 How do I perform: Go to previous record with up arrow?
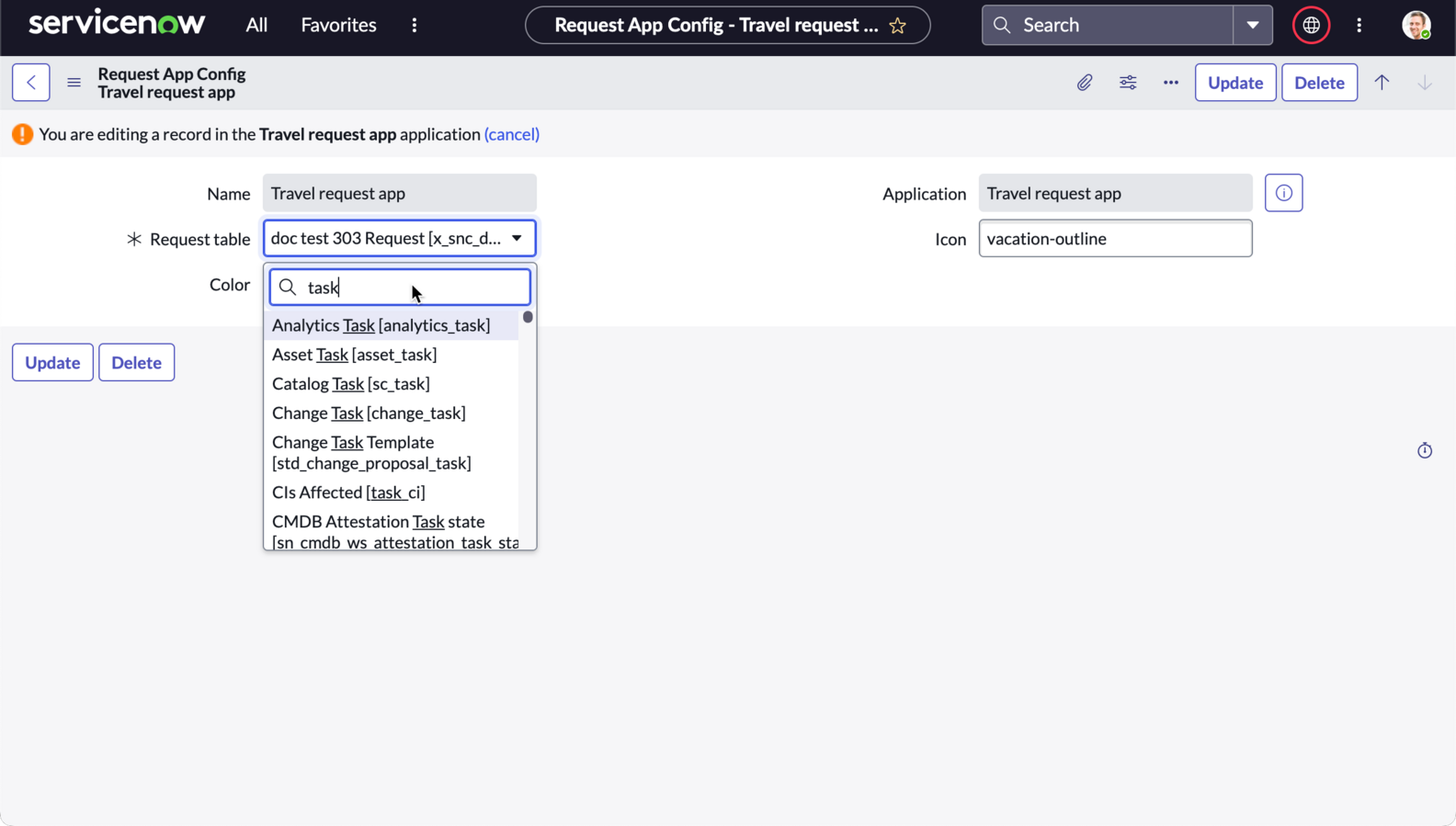click(1382, 83)
